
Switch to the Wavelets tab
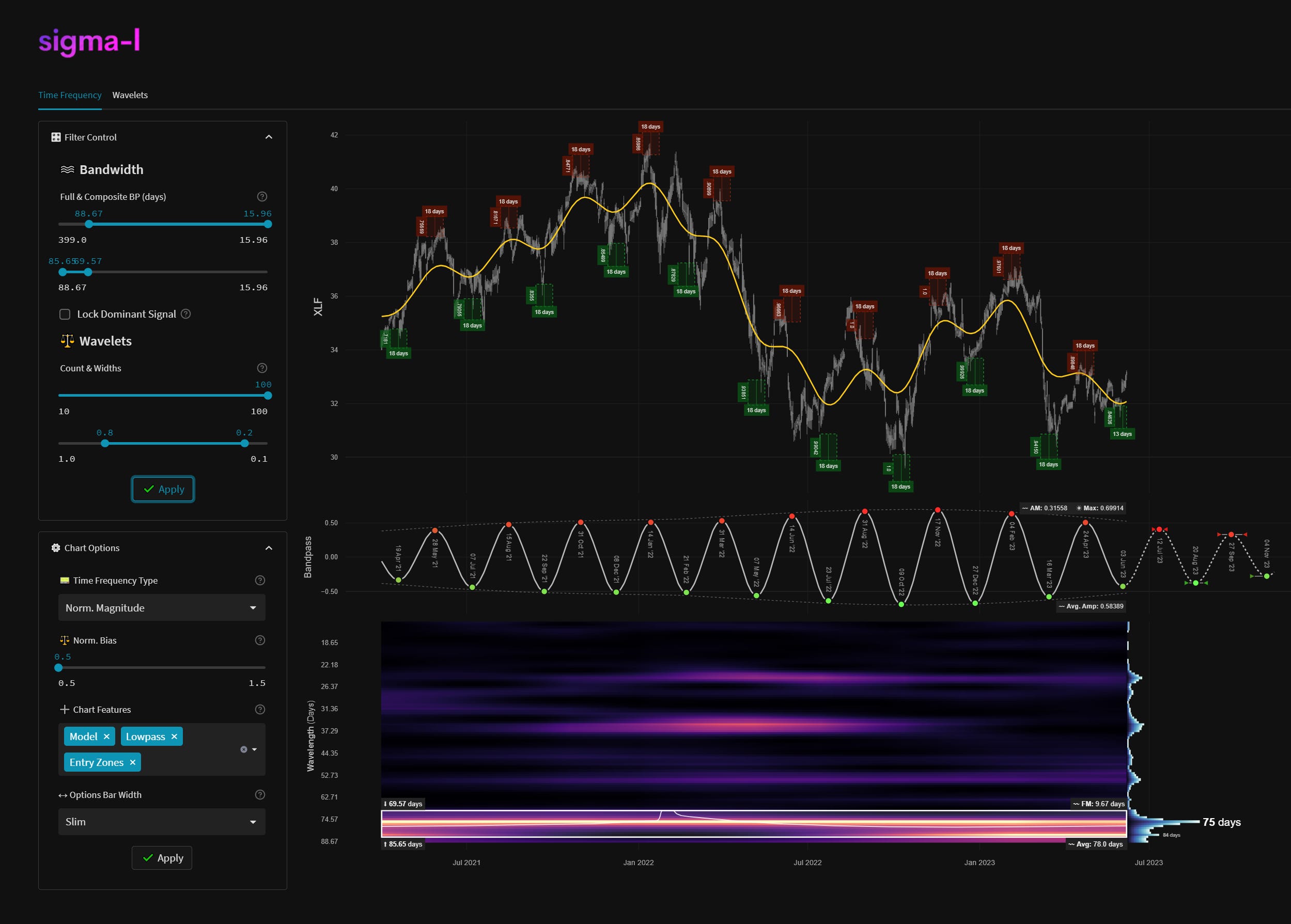(130, 95)
